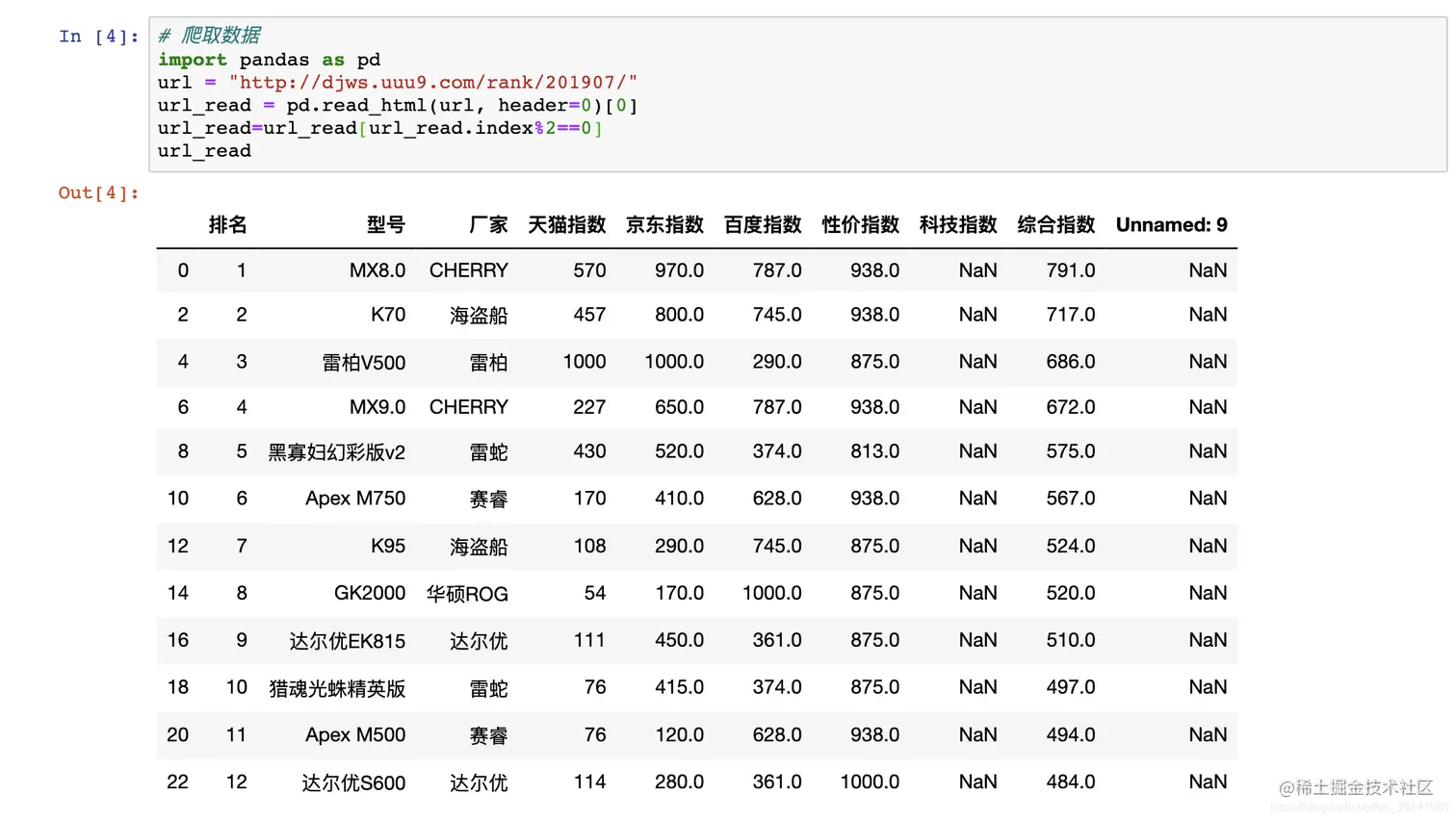Click the 520.0 综合指数 value in GK2000 row
The width and height of the screenshot is (1456, 820).
coord(1071,593)
